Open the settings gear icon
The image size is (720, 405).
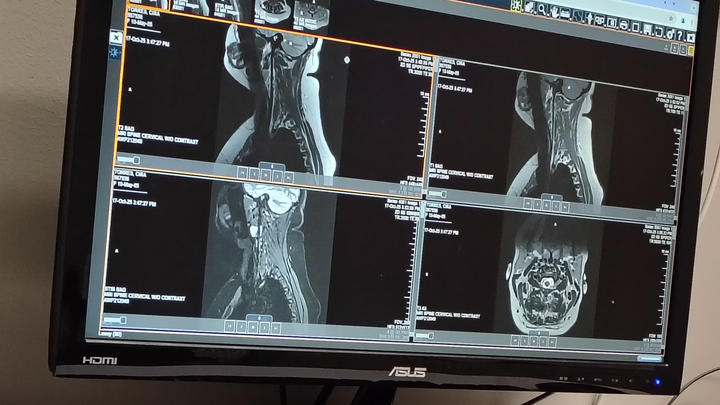(x=670, y=34)
